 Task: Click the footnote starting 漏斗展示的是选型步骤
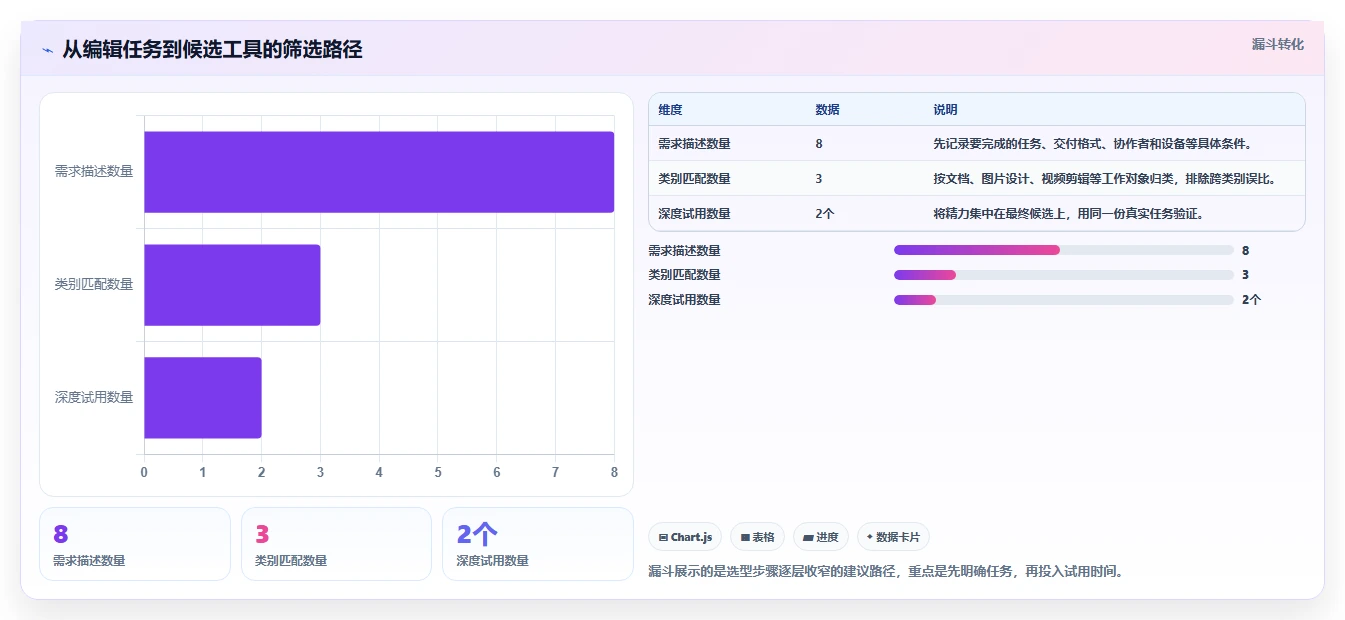[x=886, y=572]
